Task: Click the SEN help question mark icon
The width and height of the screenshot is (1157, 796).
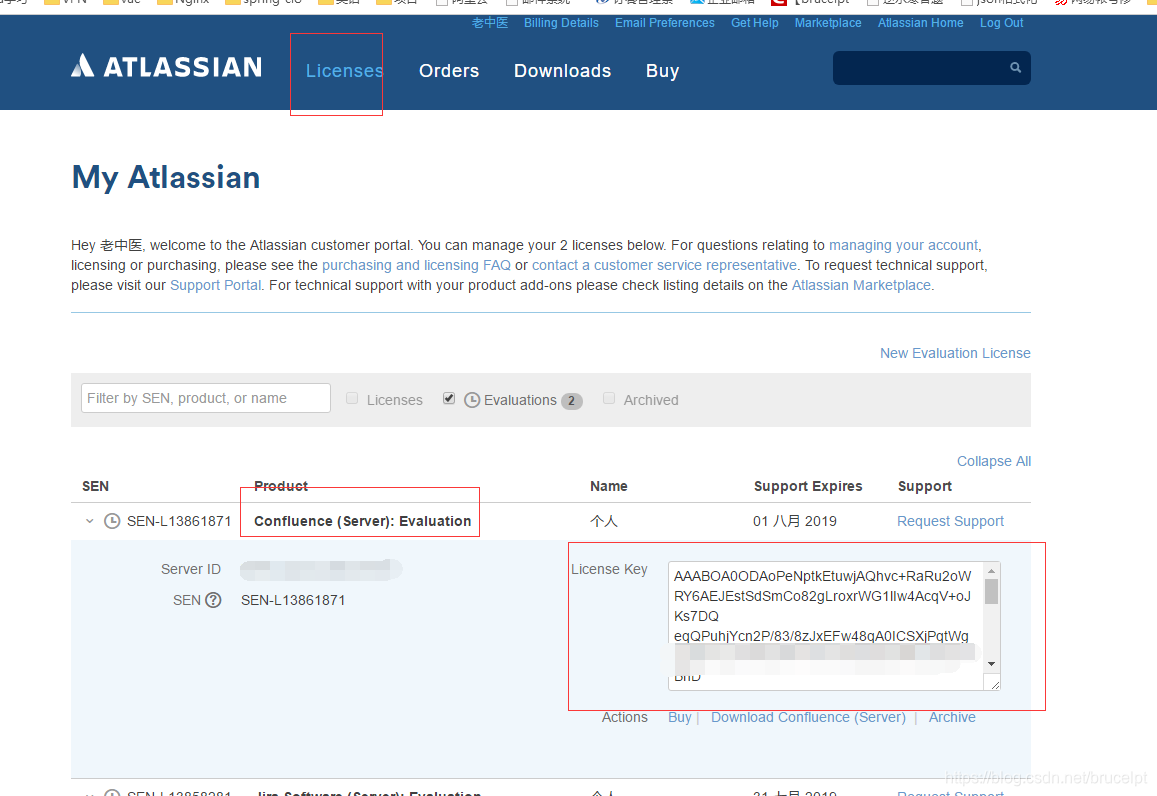Action: pos(213,600)
